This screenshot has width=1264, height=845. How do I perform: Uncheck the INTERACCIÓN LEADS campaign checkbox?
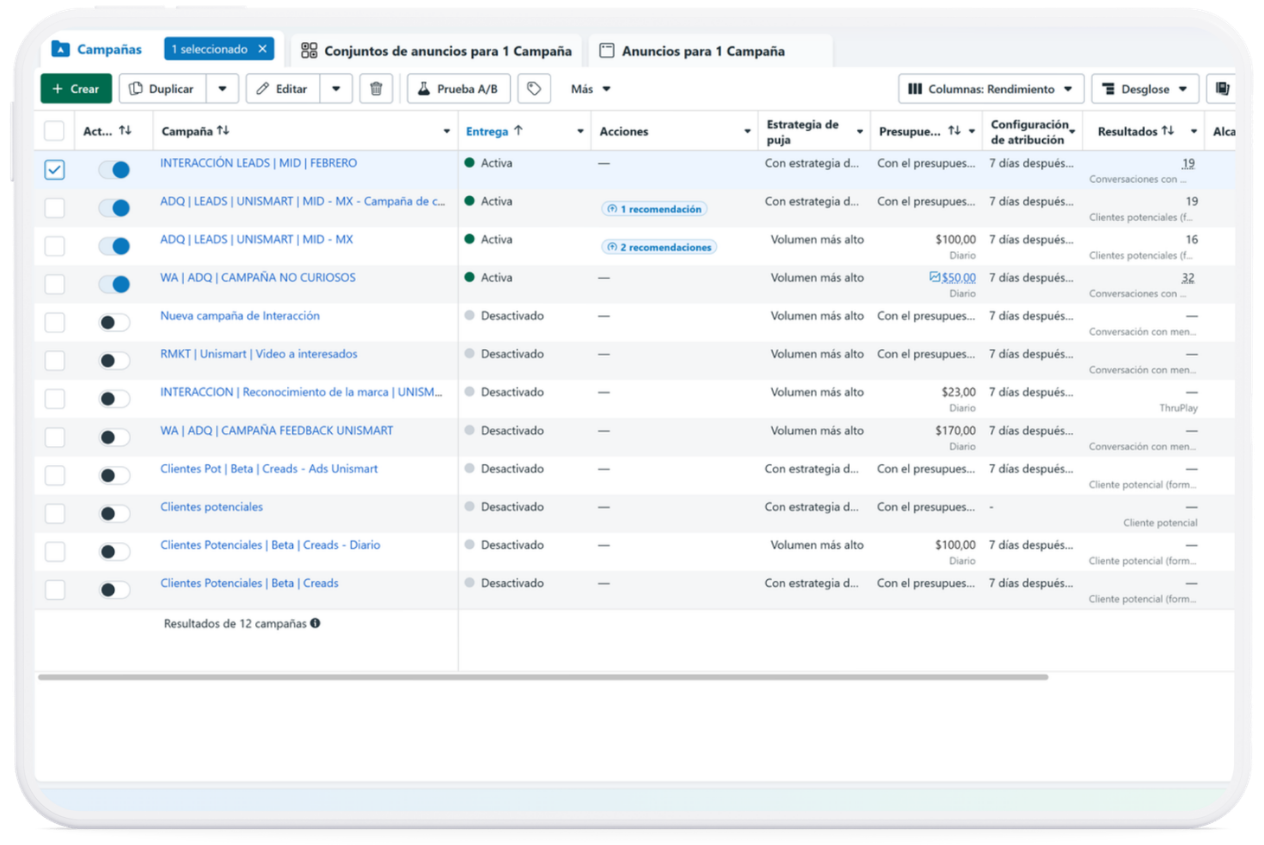point(55,170)
